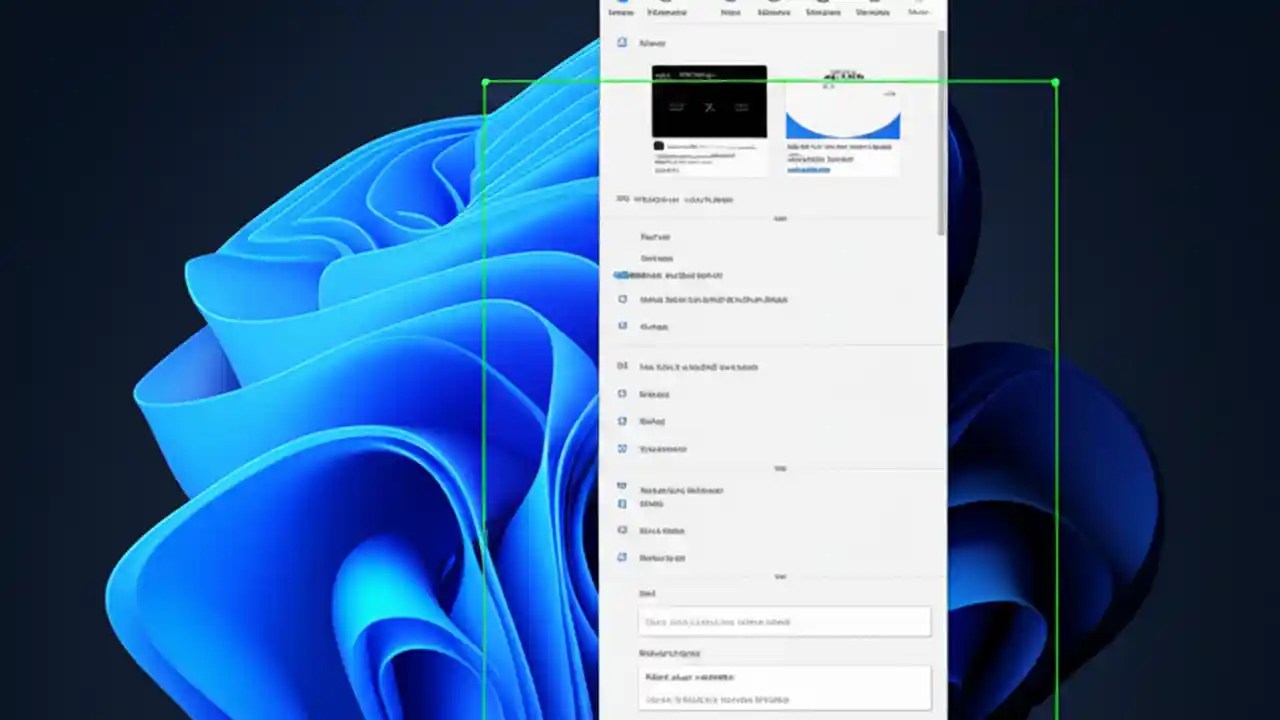Select the icon next to the bottommost list item
1280x720 pixels.
622,557
